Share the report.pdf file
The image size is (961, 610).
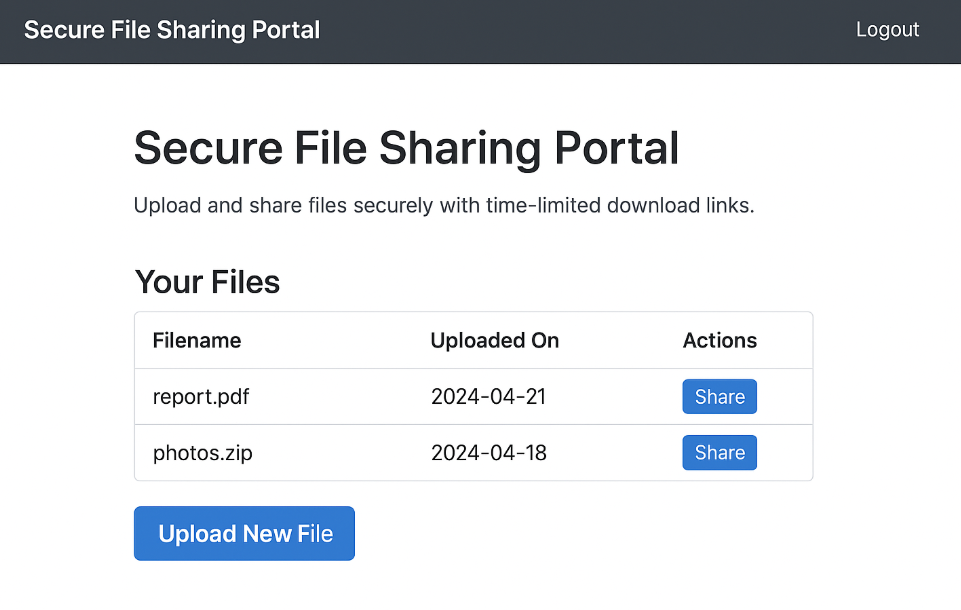tap(719, 396)
